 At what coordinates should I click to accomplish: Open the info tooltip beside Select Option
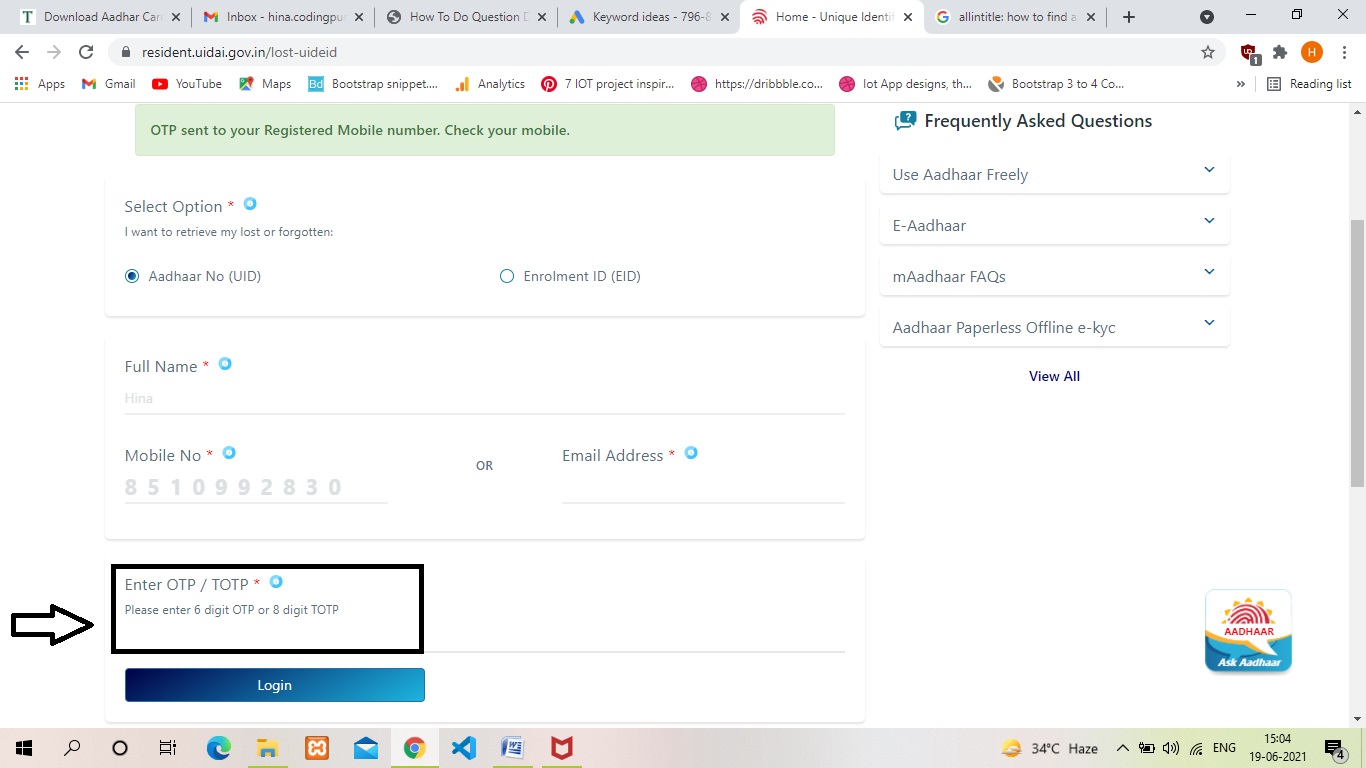(x=250, y=203)
